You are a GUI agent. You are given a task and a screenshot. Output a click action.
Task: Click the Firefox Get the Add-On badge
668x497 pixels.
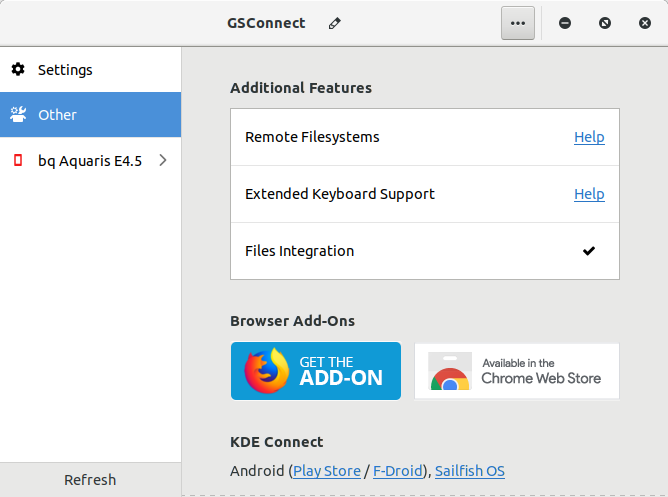(316, 371)
